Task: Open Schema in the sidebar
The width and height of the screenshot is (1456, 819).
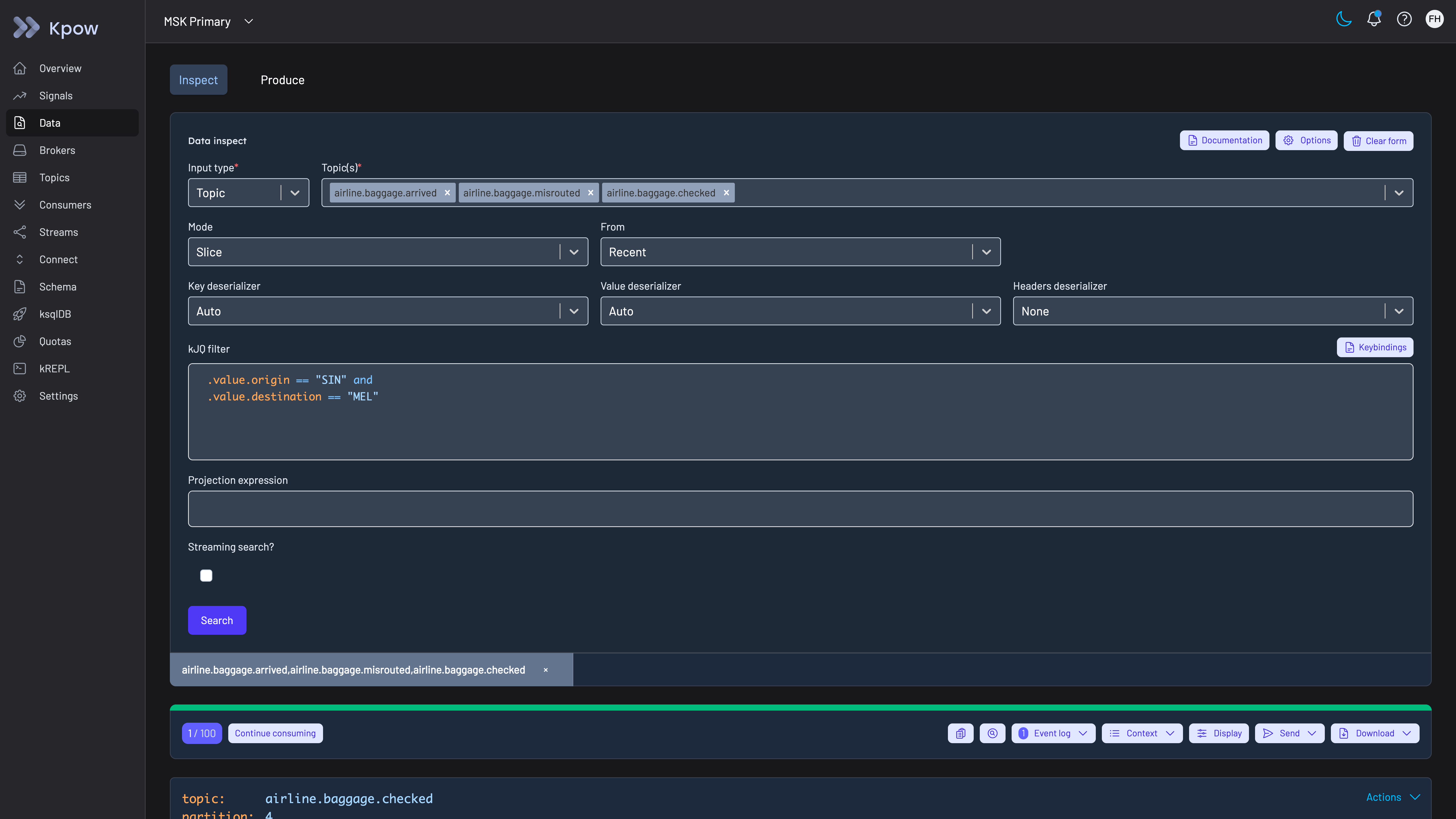Action: (x=72, y=287)
